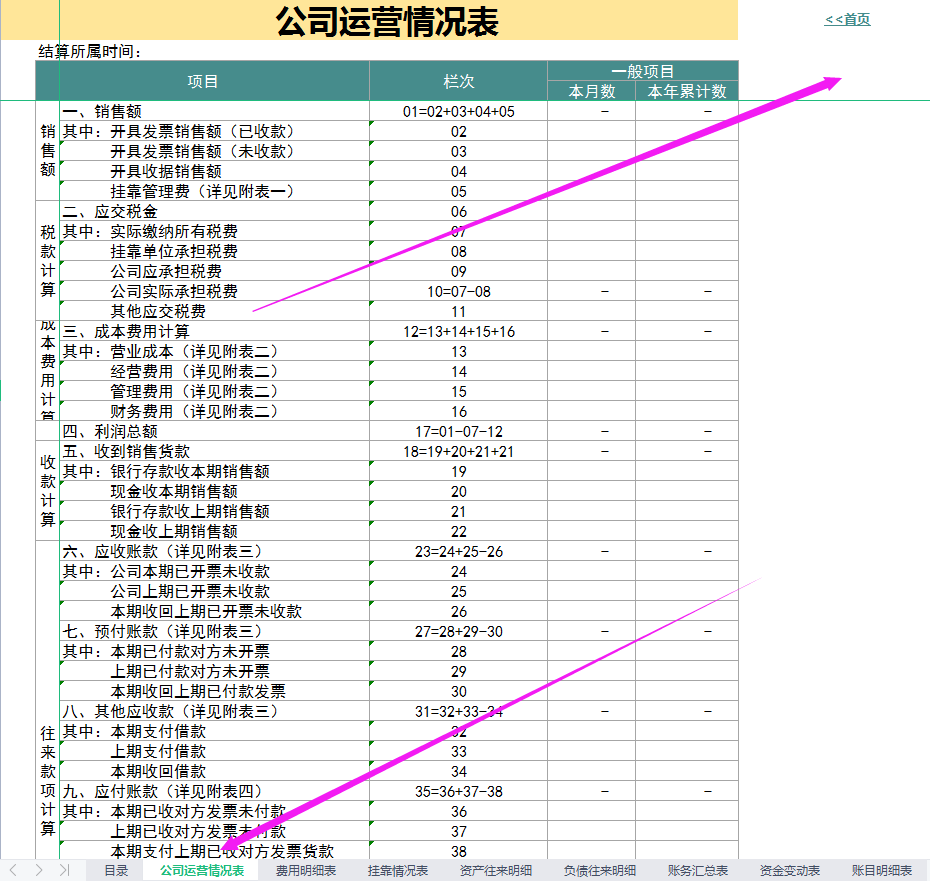Open the 挂靠情况表 sheet
This screenshot has width=930, height=881.
[x=403, y=870]
